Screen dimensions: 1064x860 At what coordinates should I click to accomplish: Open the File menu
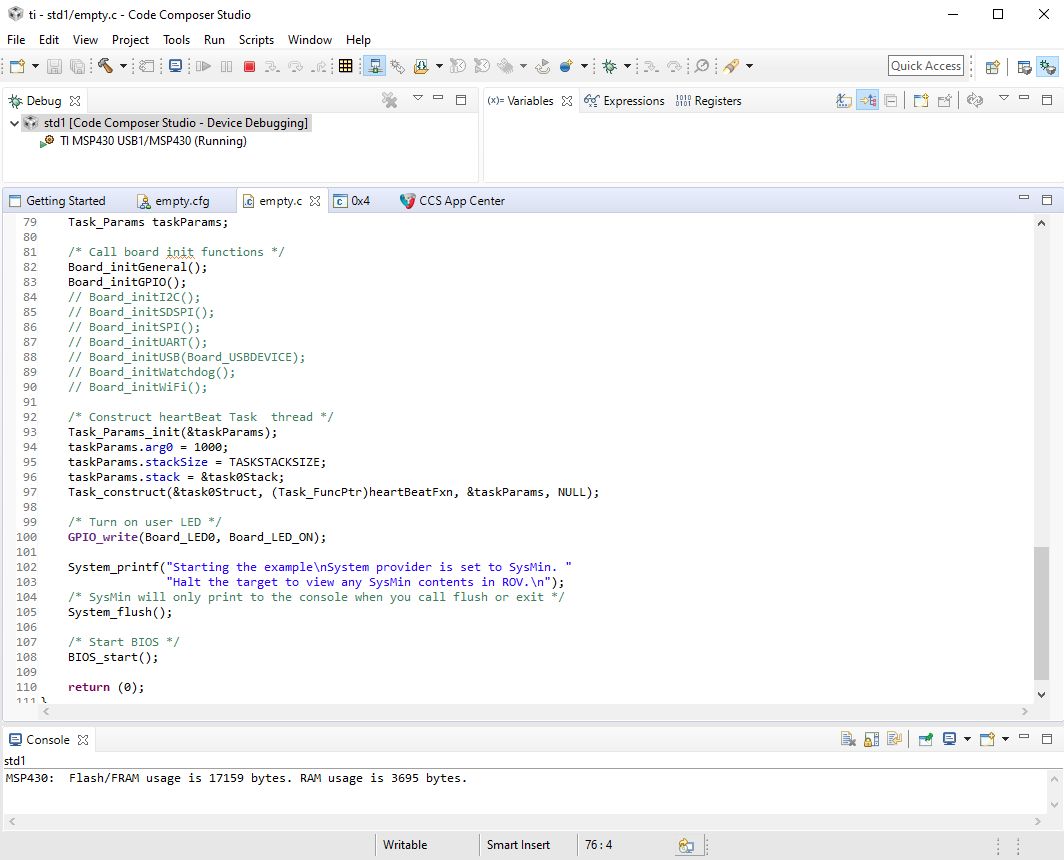(16, 39)
